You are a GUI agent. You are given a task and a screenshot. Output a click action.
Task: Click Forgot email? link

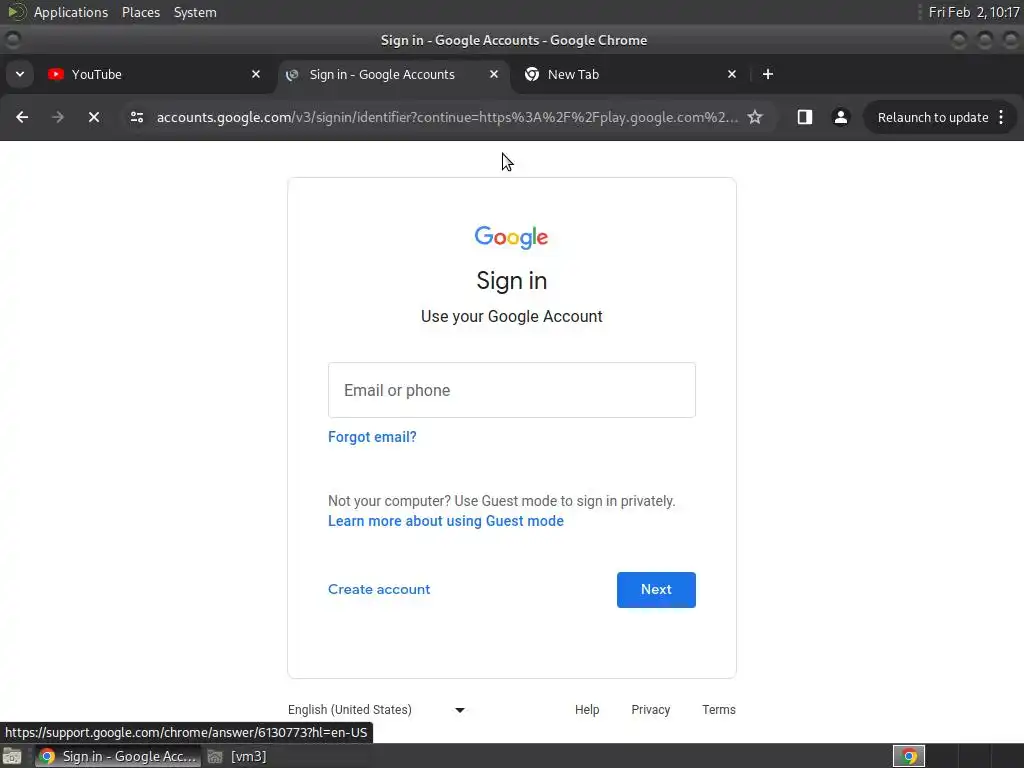click(x=372, y=437)
